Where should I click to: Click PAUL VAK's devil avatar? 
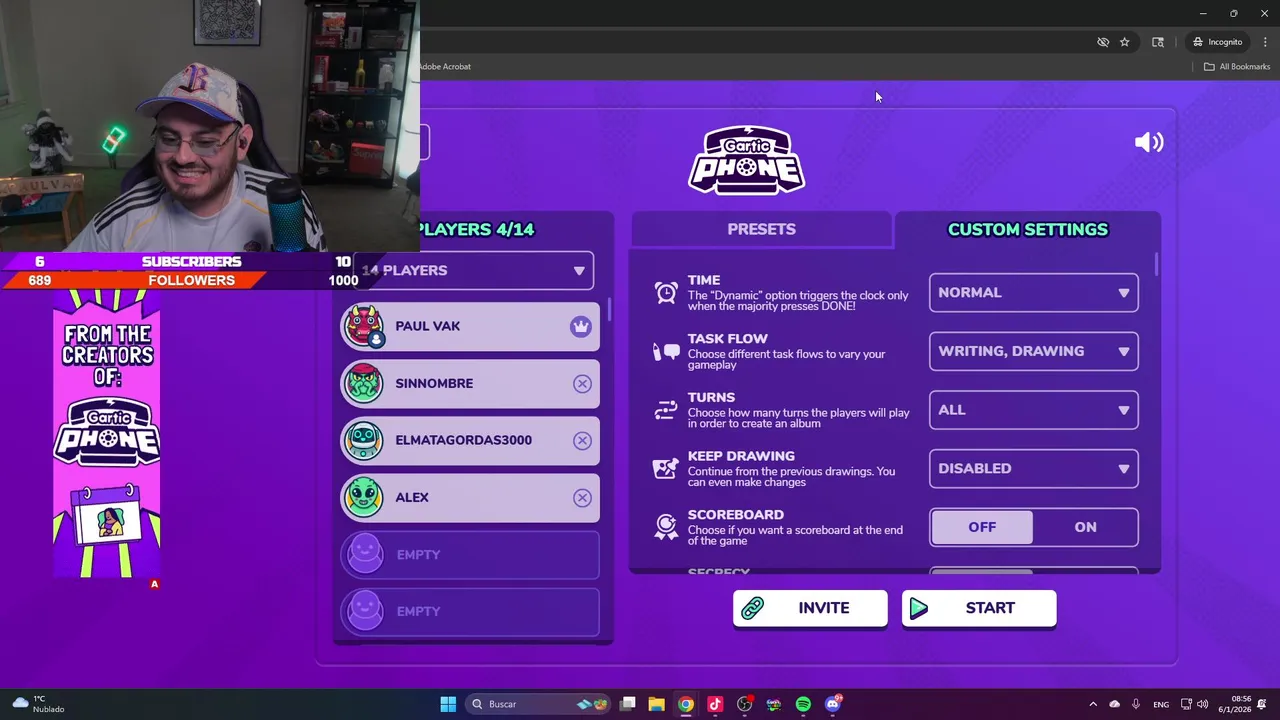[x=364, y=326]
